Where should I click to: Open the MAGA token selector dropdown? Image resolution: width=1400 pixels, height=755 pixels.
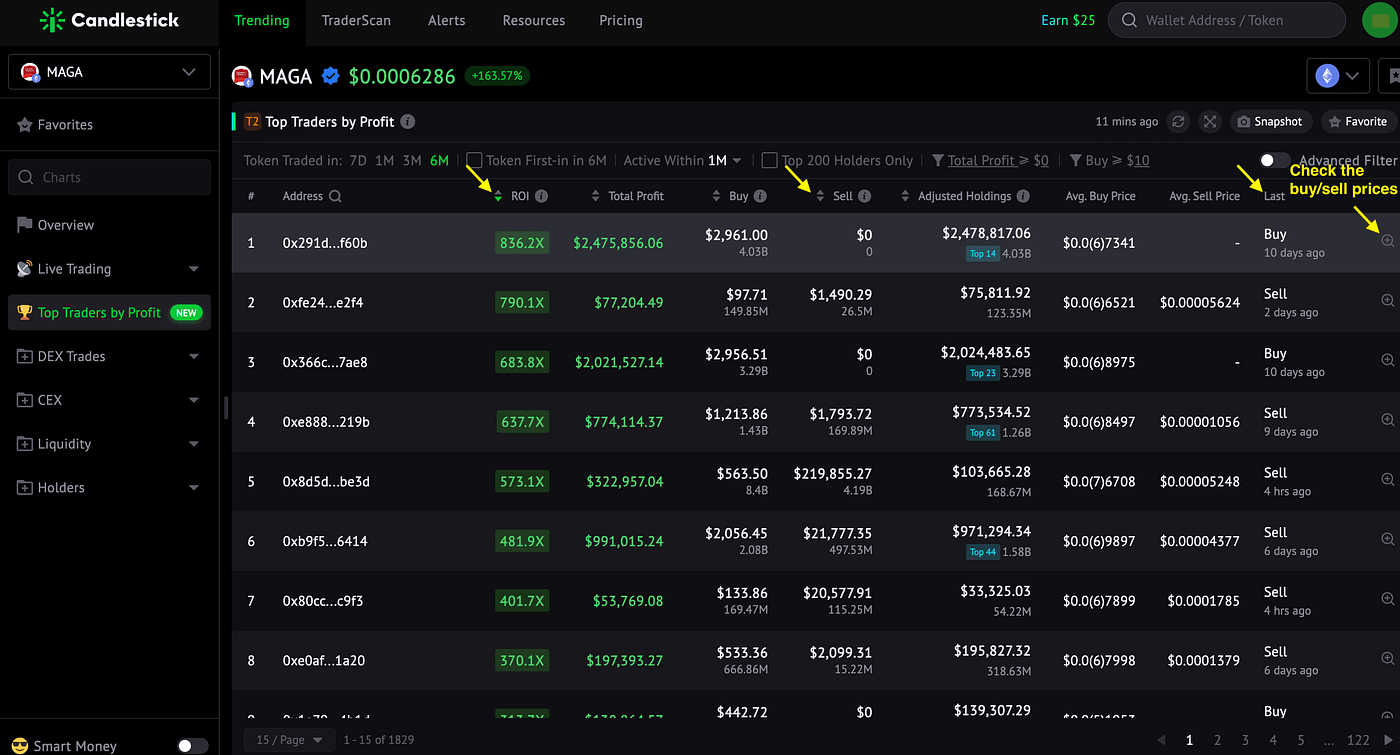[x=109, y=72]
